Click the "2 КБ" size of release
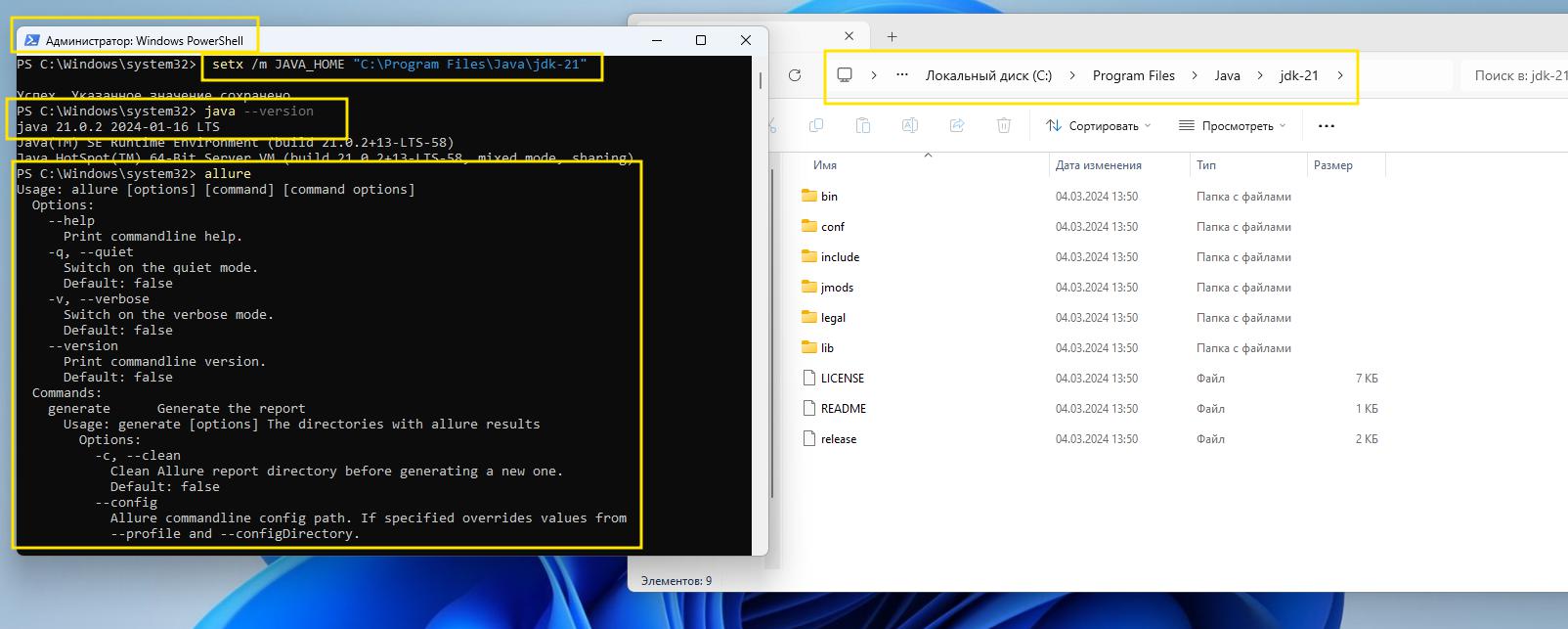The image size is (1568, 629). (1367, 439)
